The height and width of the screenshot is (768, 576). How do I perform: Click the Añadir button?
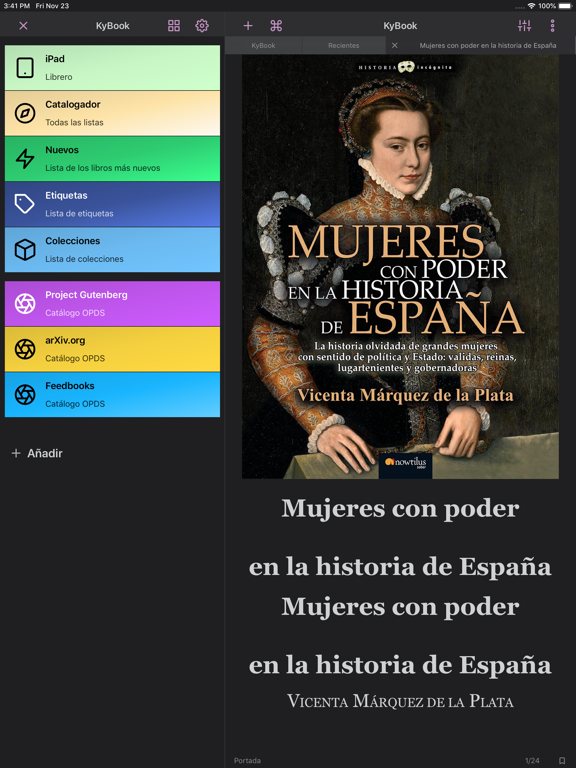tap(37, 453)
